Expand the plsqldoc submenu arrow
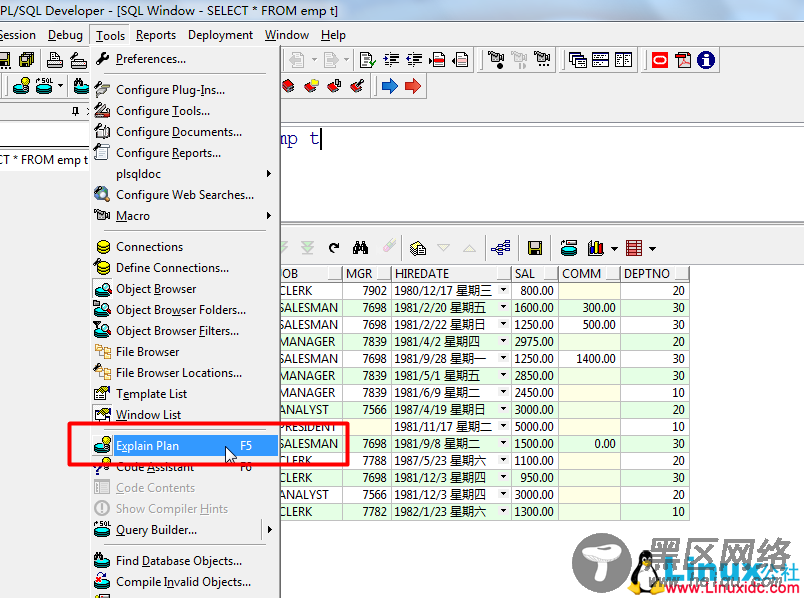 coord(269,174)
